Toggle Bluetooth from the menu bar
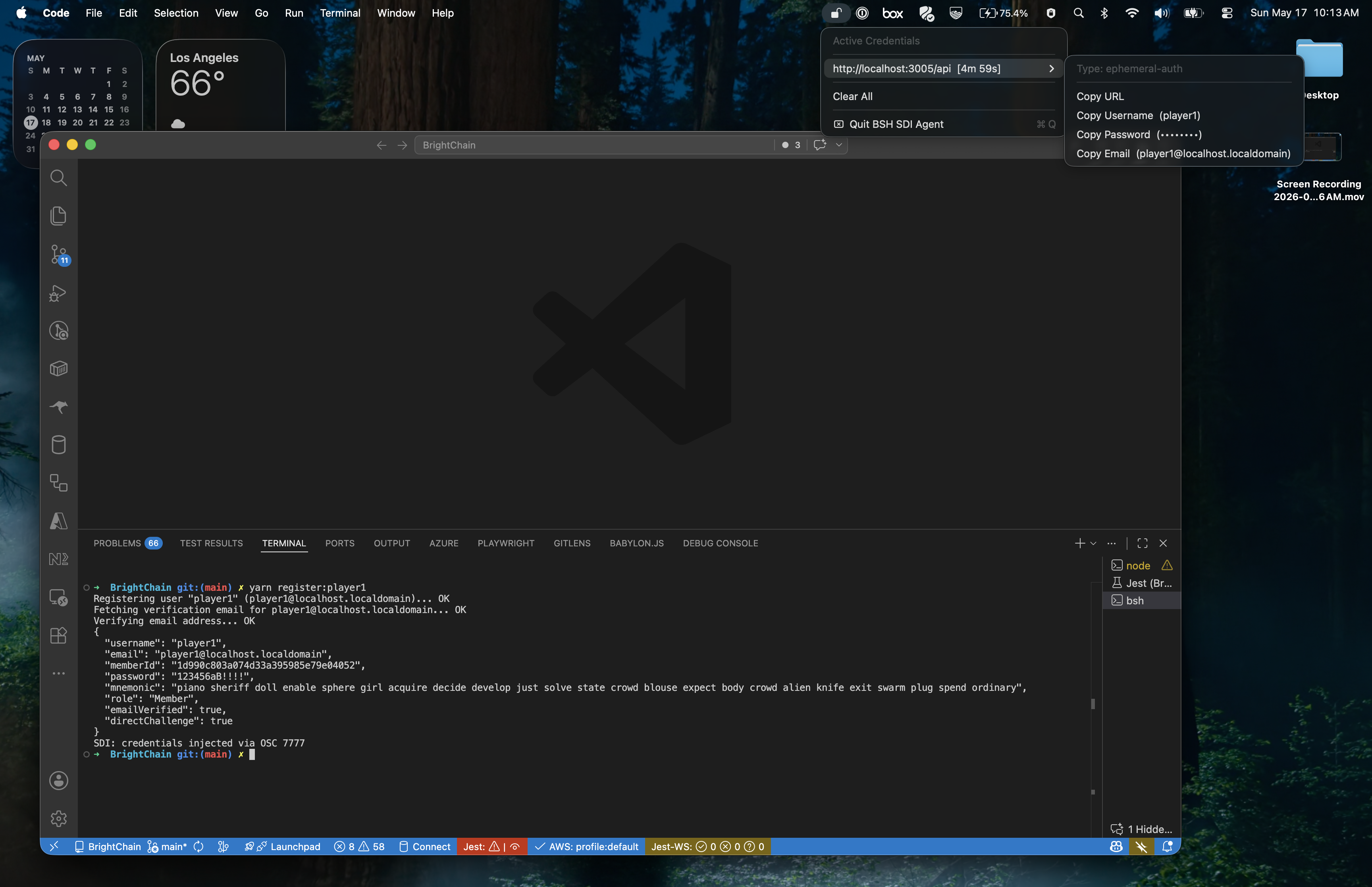Image resolution: width=1372 pixels, height=887 pixels. point(1104,13)
